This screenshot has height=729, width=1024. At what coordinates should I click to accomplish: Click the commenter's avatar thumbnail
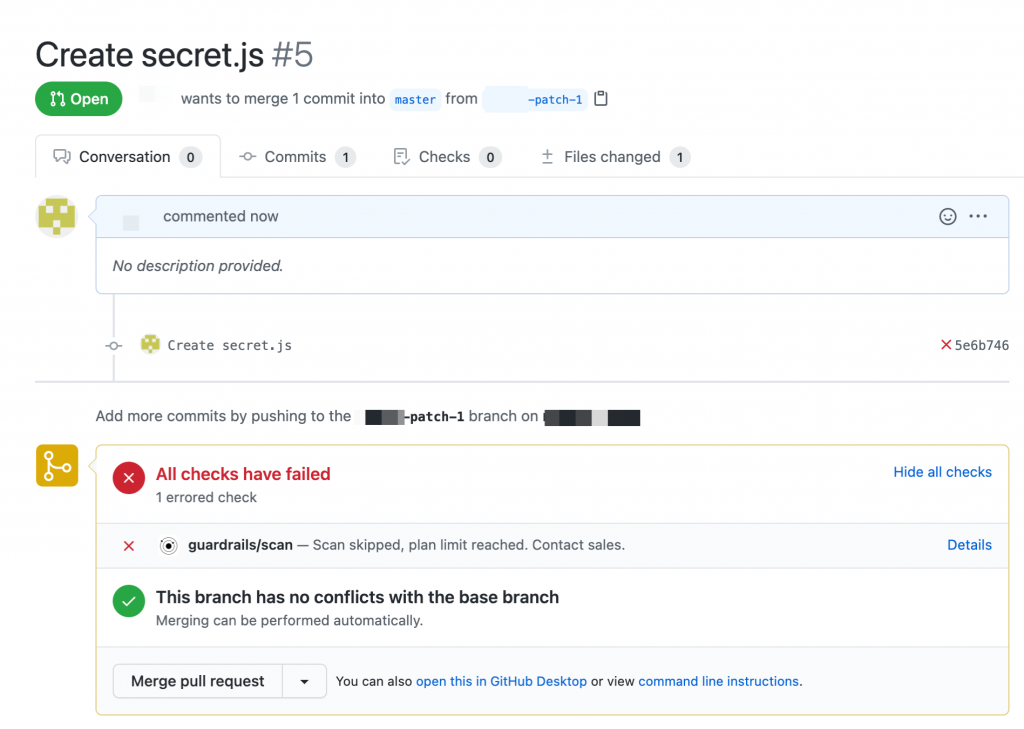tap(57, 216)
